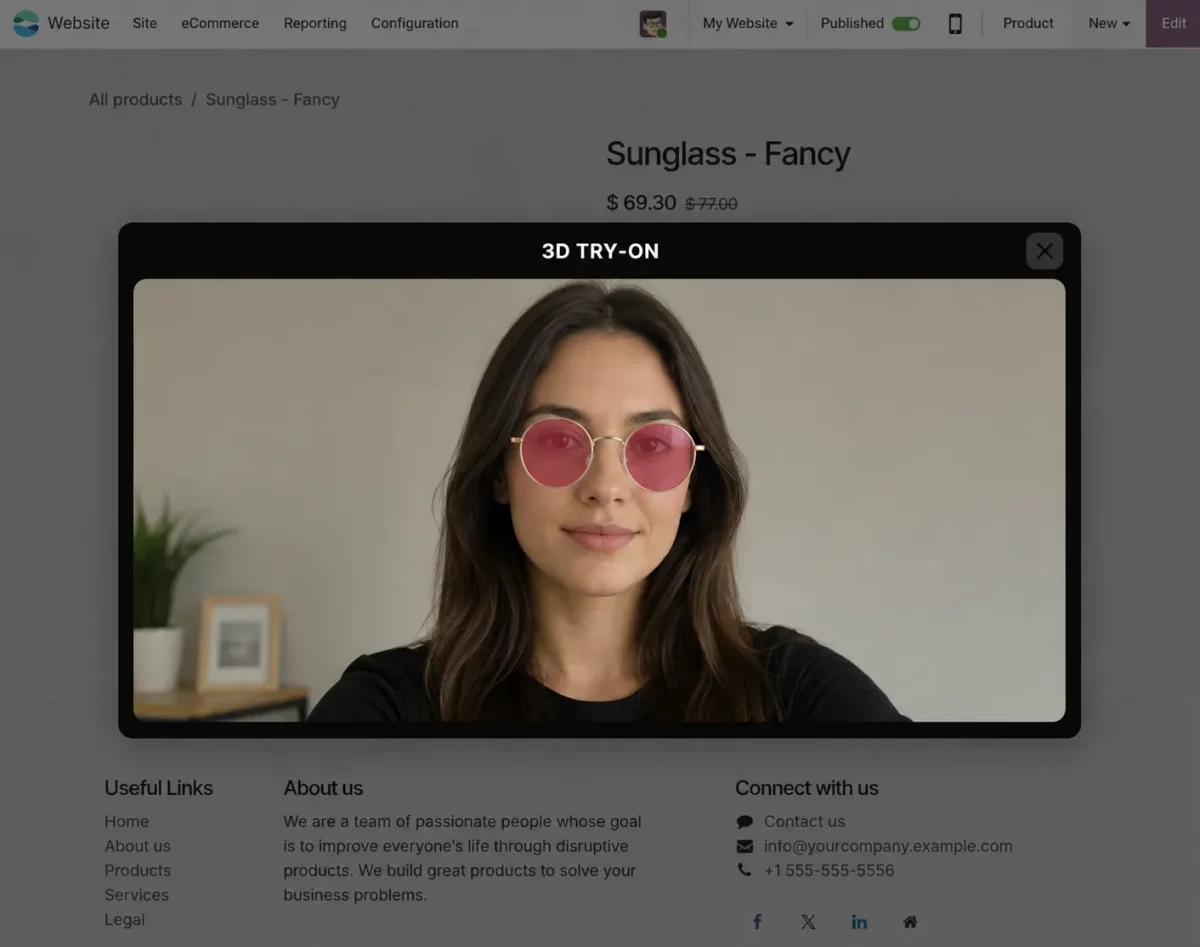Open the X (Twitter) social icon
The image size is (1200, 947).
(x=808, y=922)
